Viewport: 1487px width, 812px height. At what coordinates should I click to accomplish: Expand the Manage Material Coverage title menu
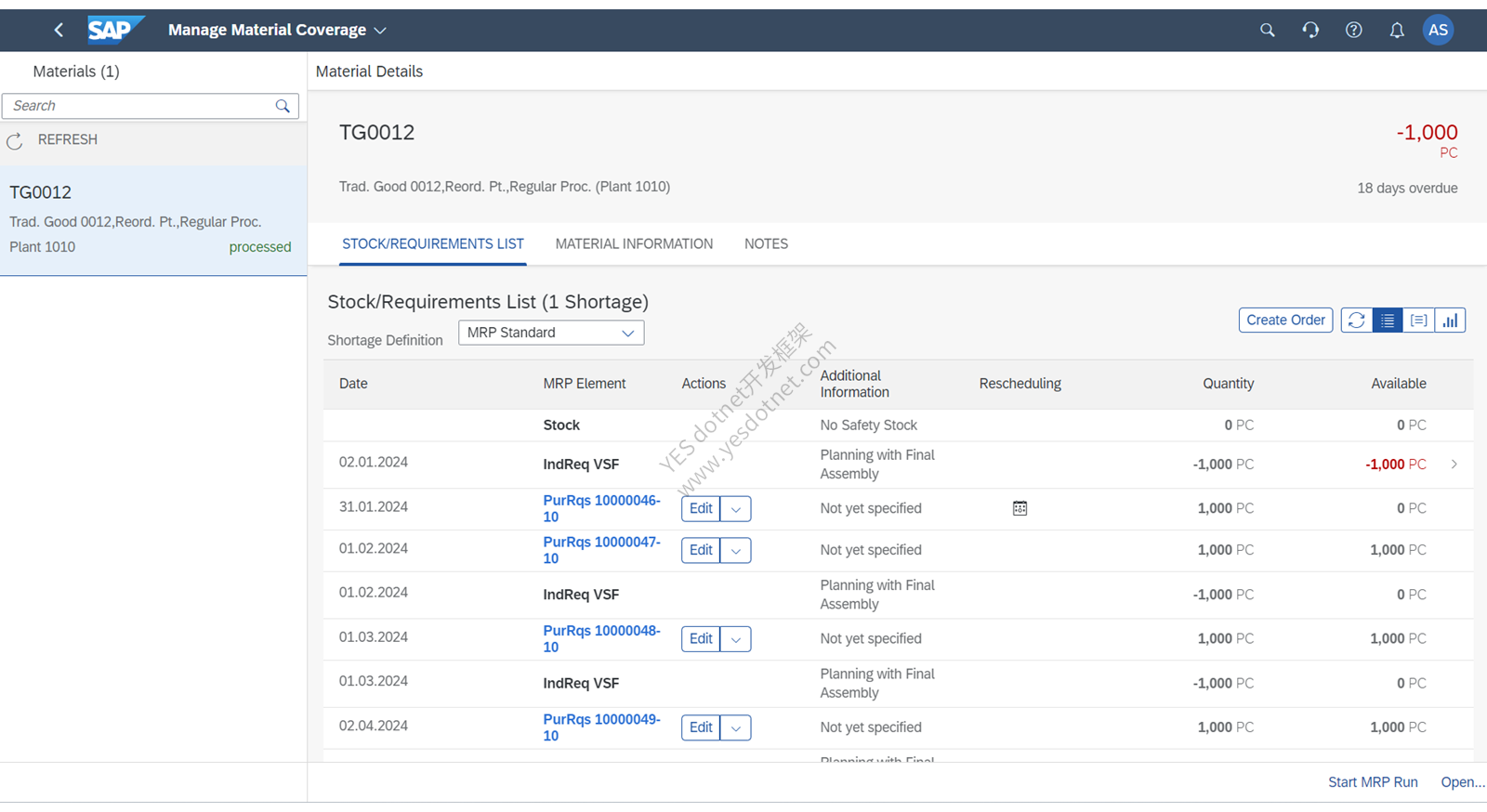(x=380, y=31)
